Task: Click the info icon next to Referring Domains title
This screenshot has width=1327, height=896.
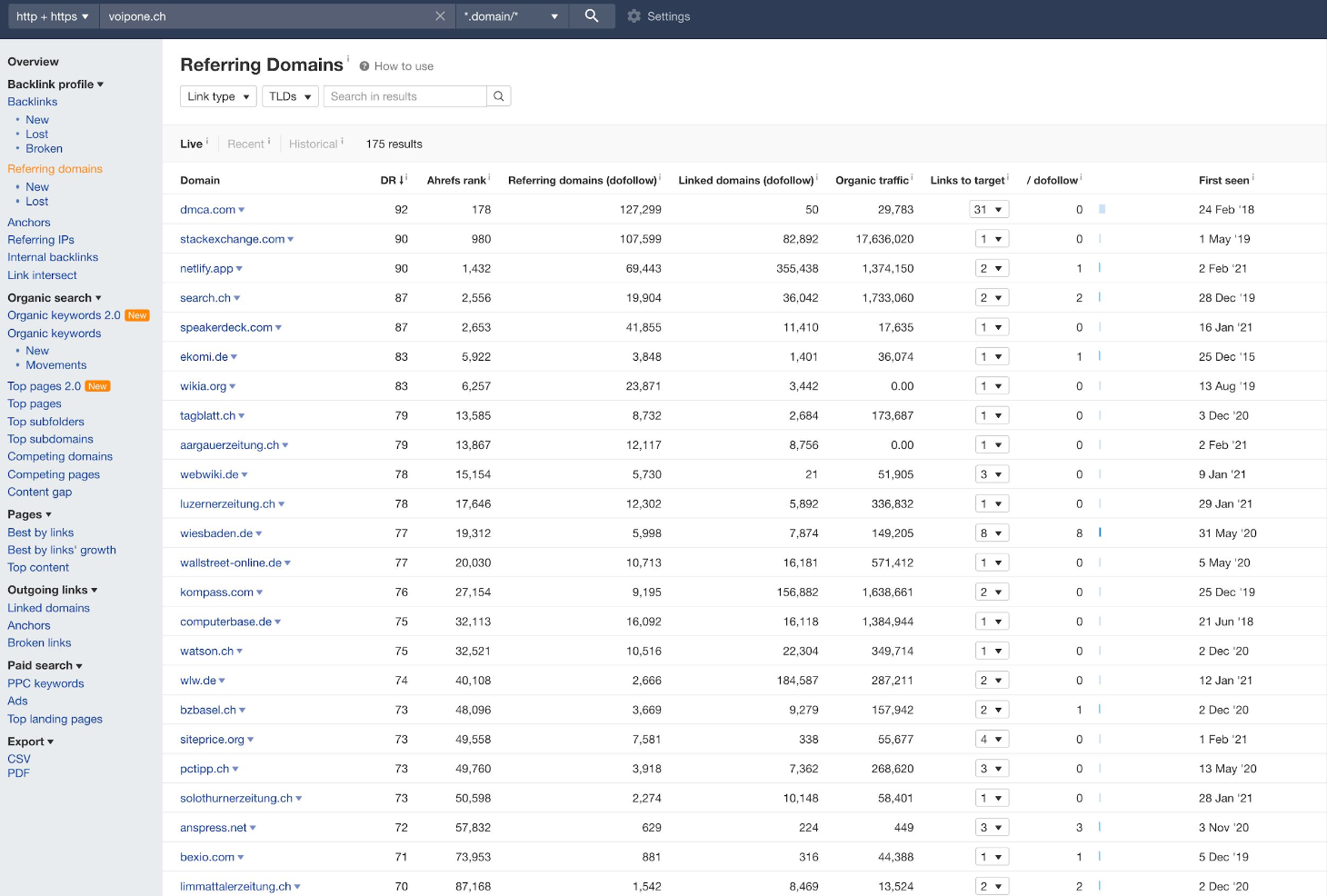Action: tap(348, 59)
